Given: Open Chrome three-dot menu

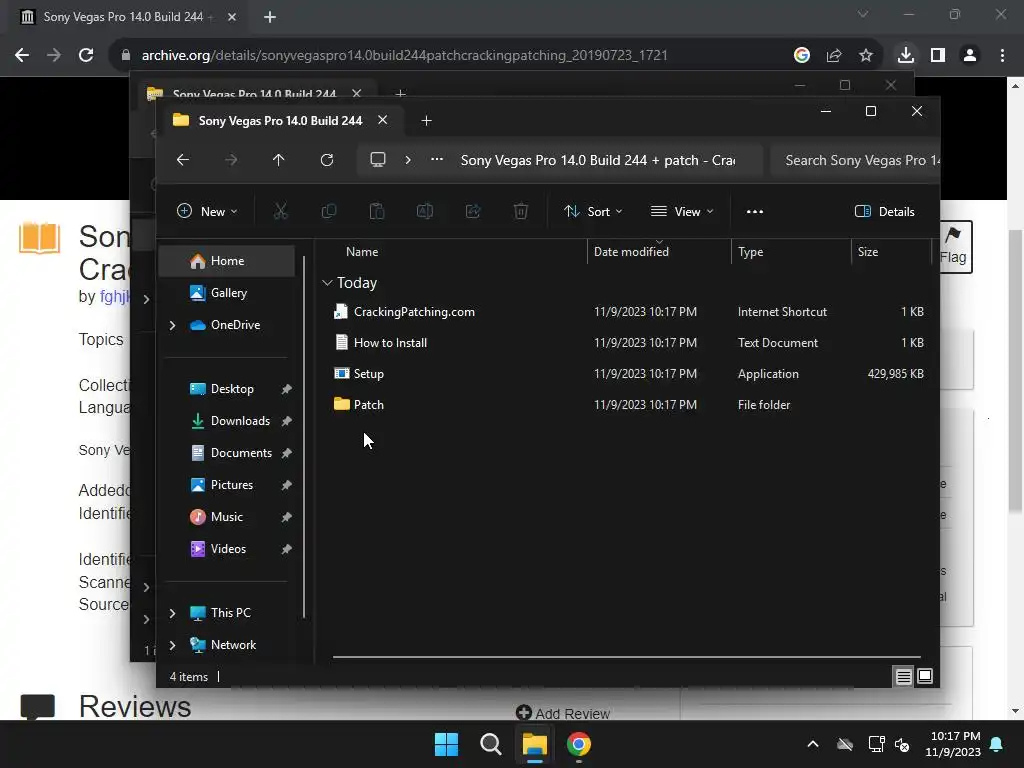Looking at the screenshot, I should 1002,55.
